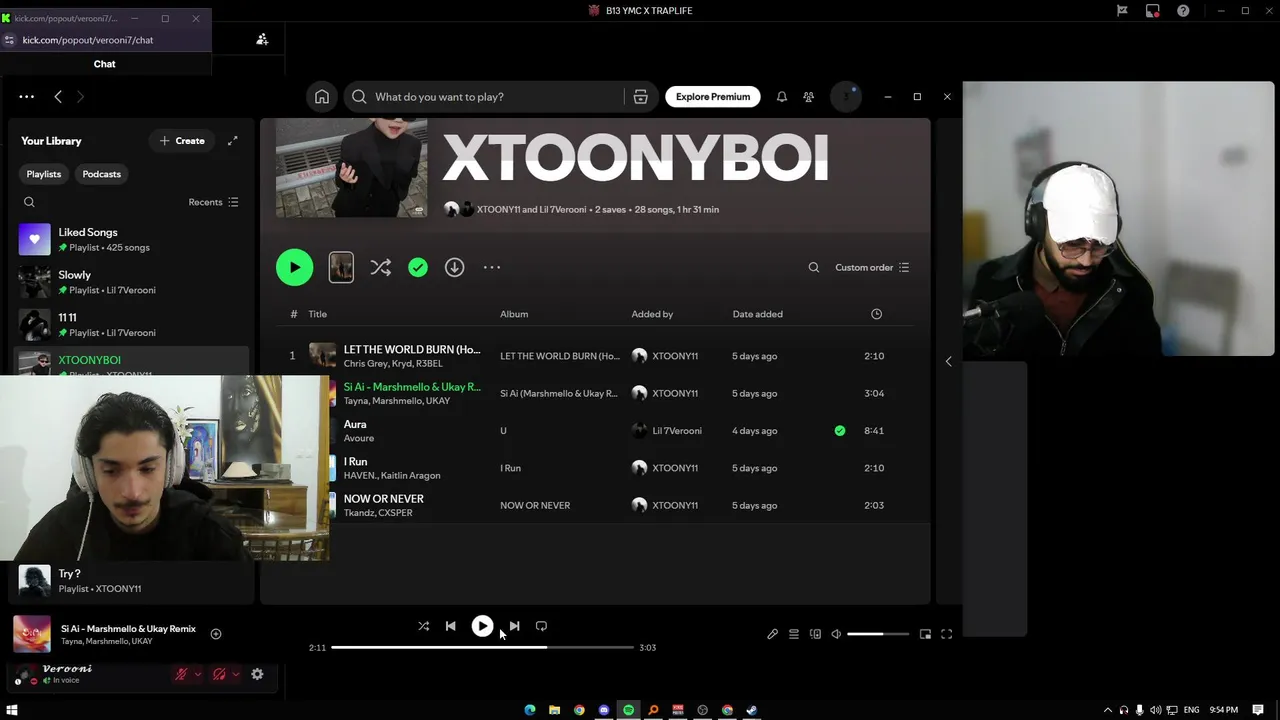Open LET THE WORLD BURN album link
Image resolution: width=1280 pixels, height=720 pixels.
[559, 356]
